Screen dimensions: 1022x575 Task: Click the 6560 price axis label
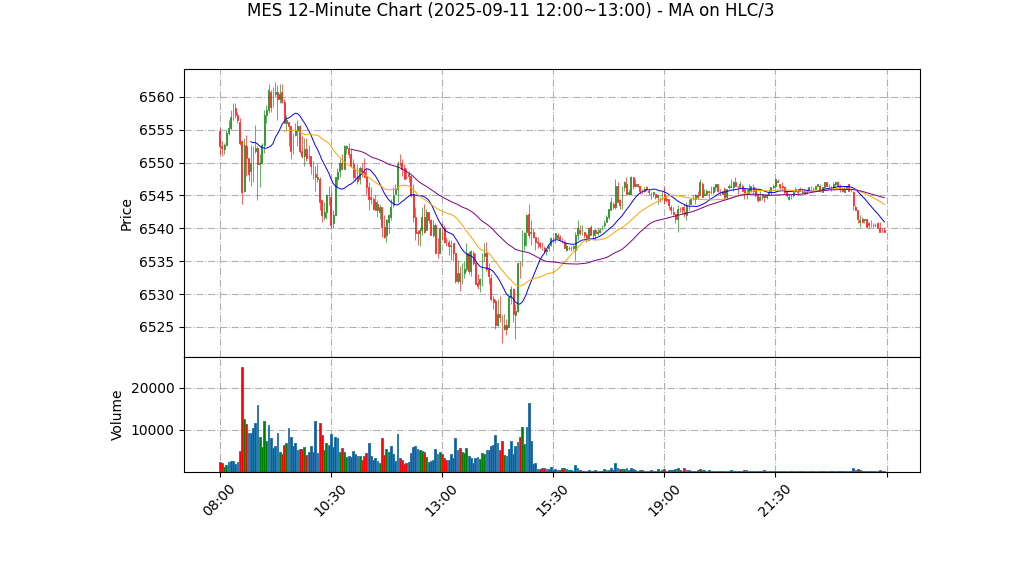(157, 98)
